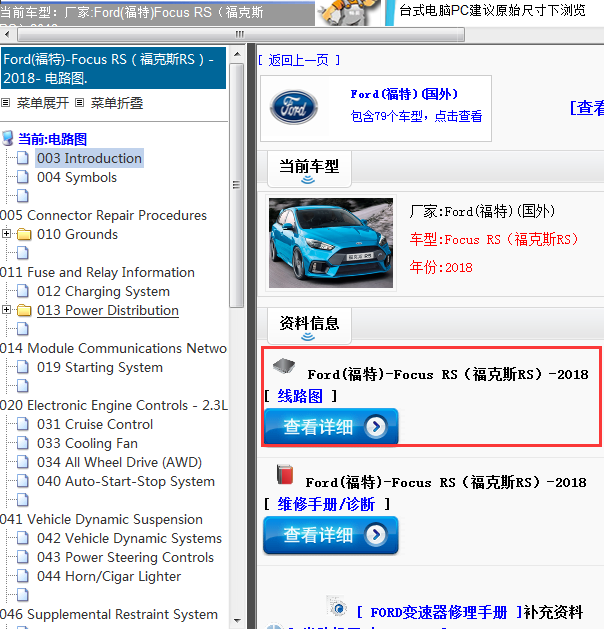The height and width of the screenshot is (629, 604).
Task: Open 041 Vehicle Dynamic Suspension
Action: click(x=101, y=519)
